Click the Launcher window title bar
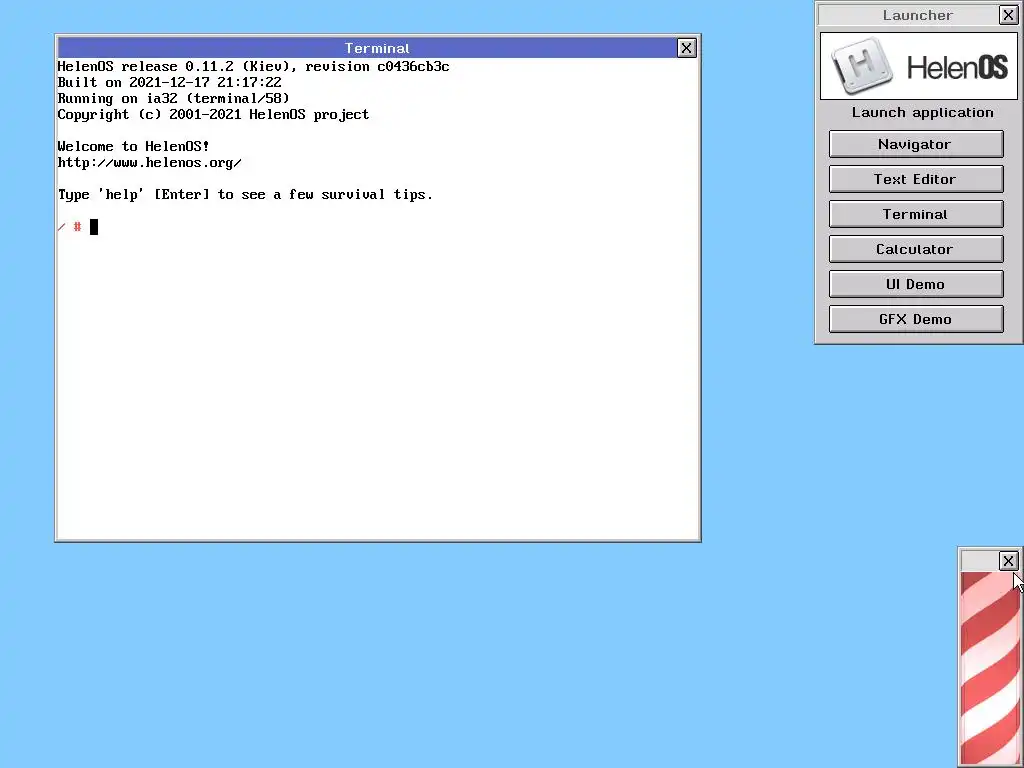1024x768 pixels. coord(909,15)
